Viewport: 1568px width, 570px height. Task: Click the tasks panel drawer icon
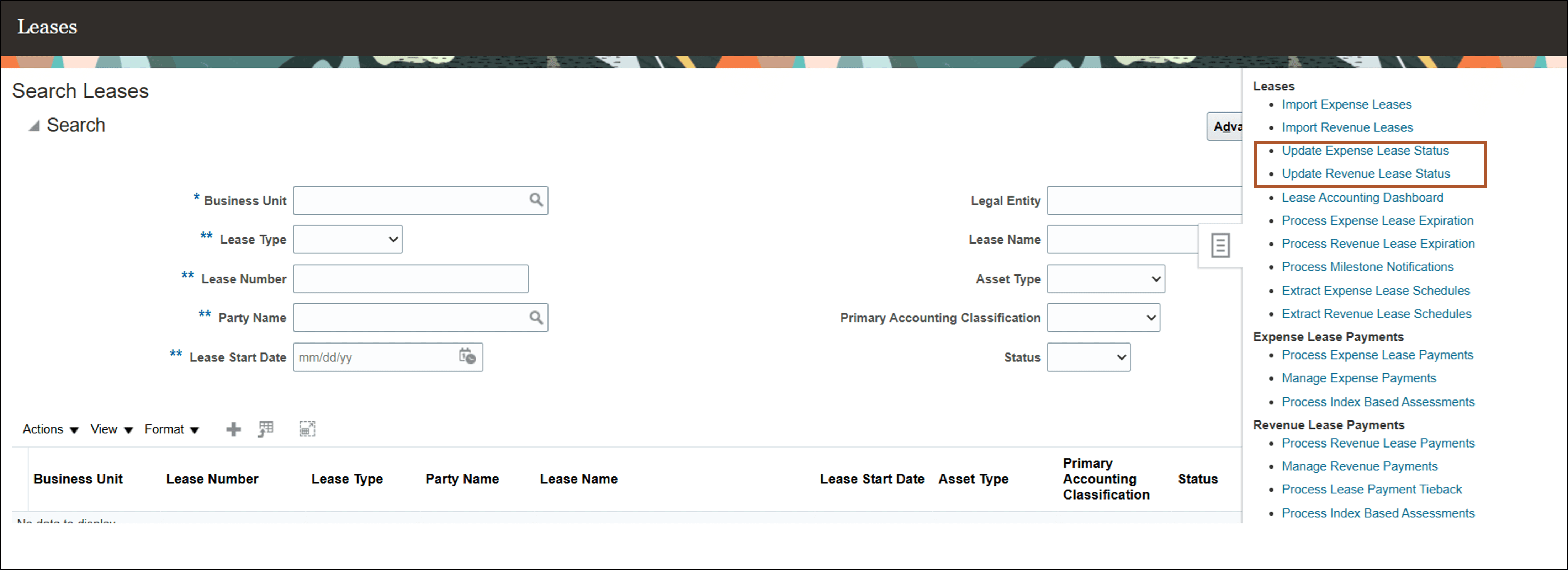1220,245
